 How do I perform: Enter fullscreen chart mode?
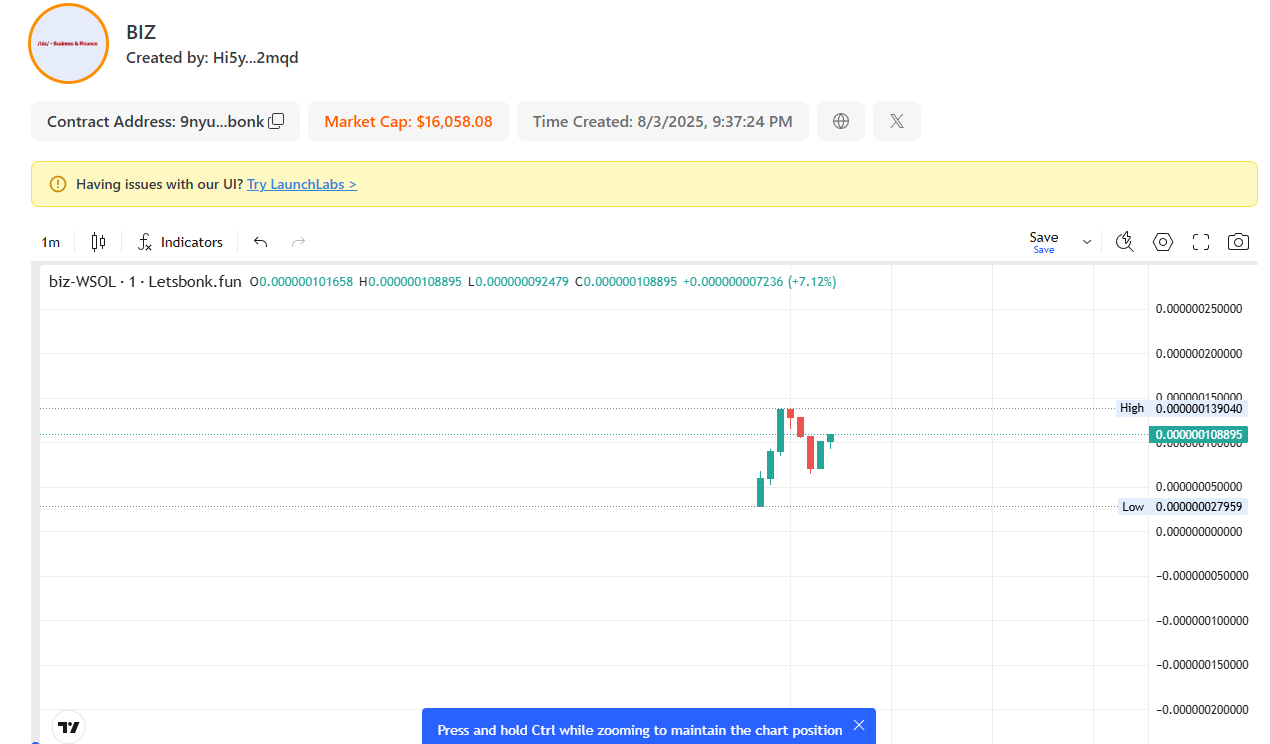click(x=1201, y=242)
